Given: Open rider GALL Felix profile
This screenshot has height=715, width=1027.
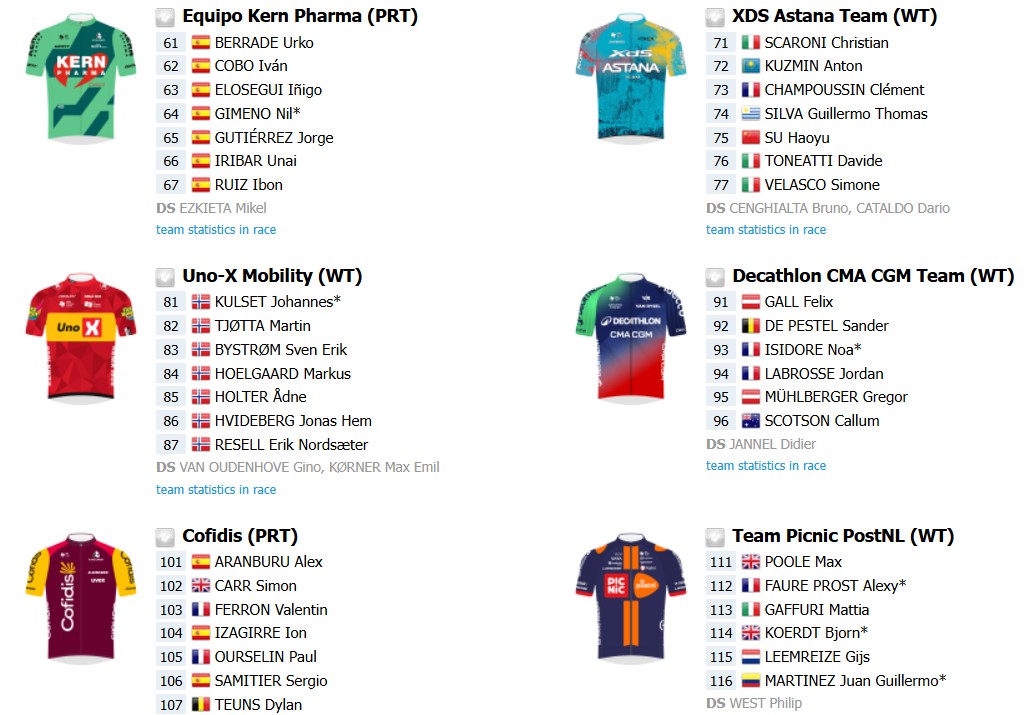Looking at the screenshot, I should pyautogui.click(x=798, y=302).
